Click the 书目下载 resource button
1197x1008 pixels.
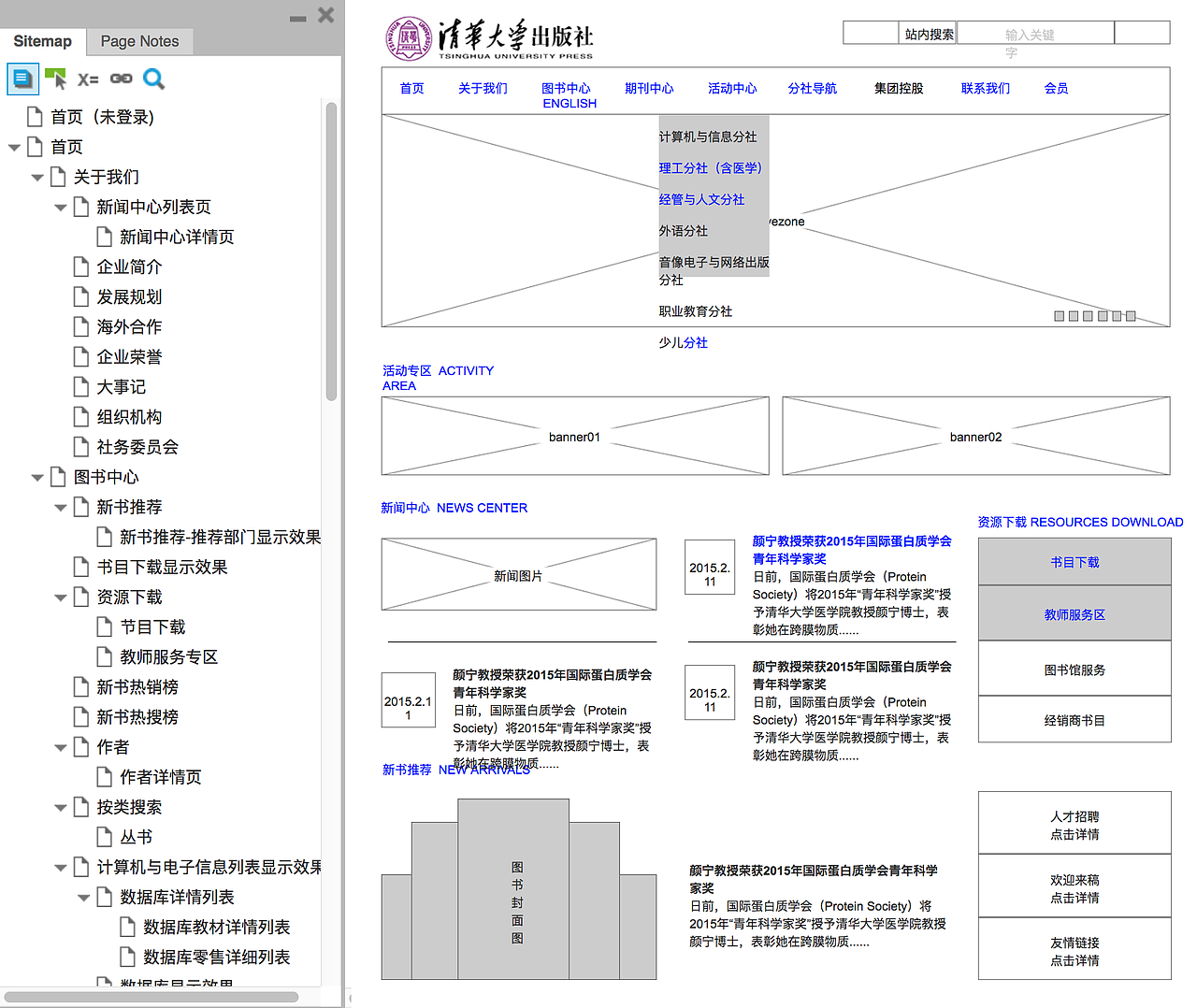[x=1074, y=563]
